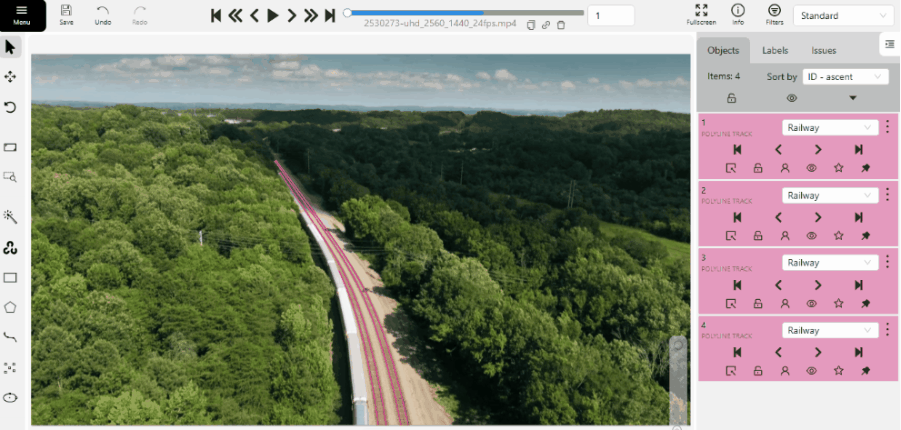Open more options for object 2

coord(888,194)
